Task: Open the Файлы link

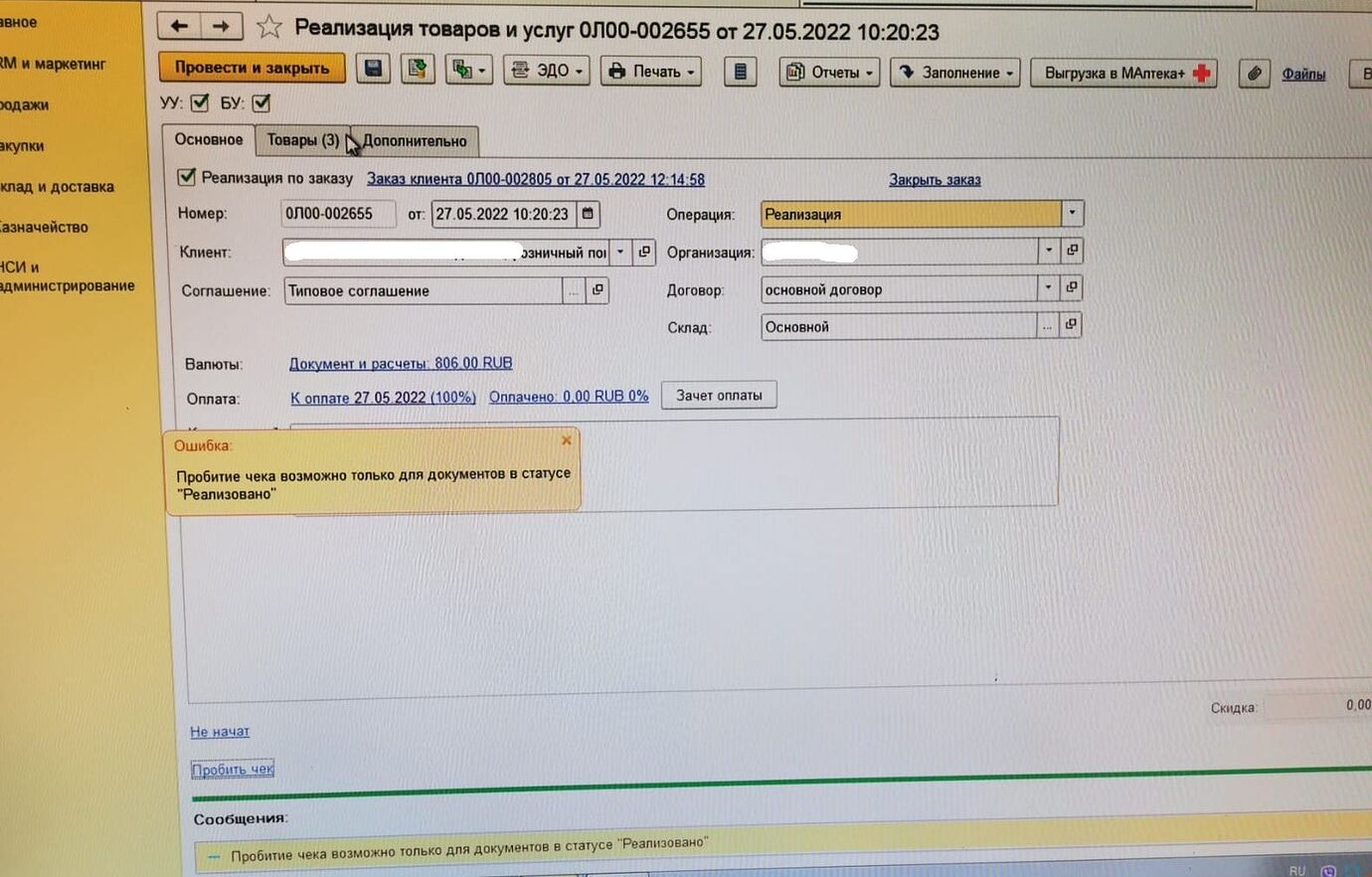Action: [x=1303, y=74]
